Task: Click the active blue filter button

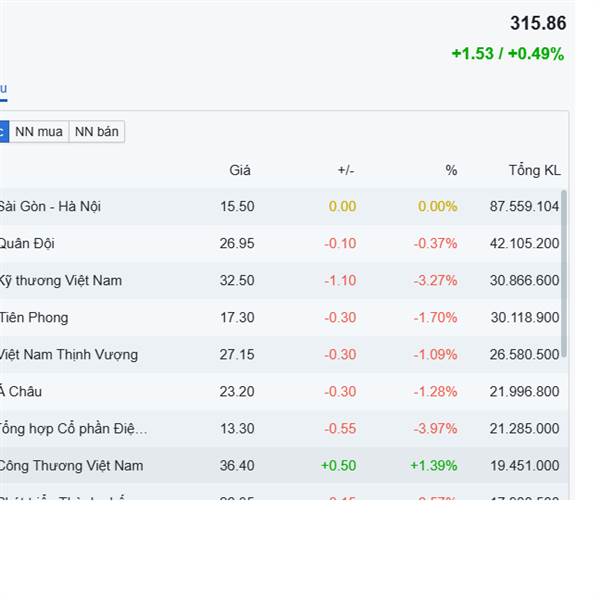Action: tap(3, 132)
